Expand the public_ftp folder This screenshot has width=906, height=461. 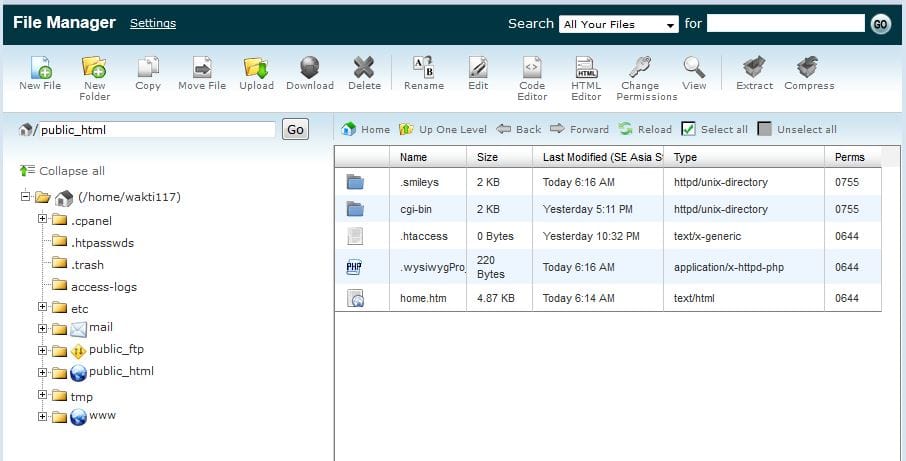pyautogui.click(x=42, y=350)
